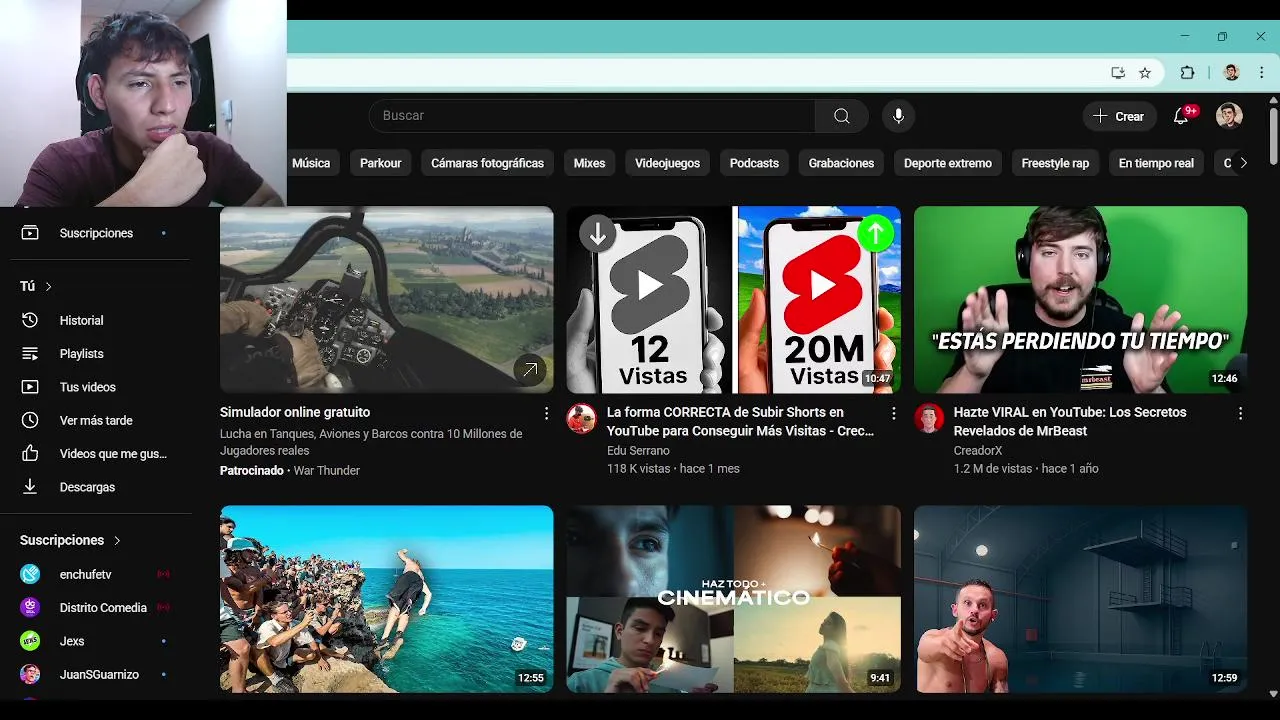Open Edu Serrano channel avatar icon

[582, 418]
